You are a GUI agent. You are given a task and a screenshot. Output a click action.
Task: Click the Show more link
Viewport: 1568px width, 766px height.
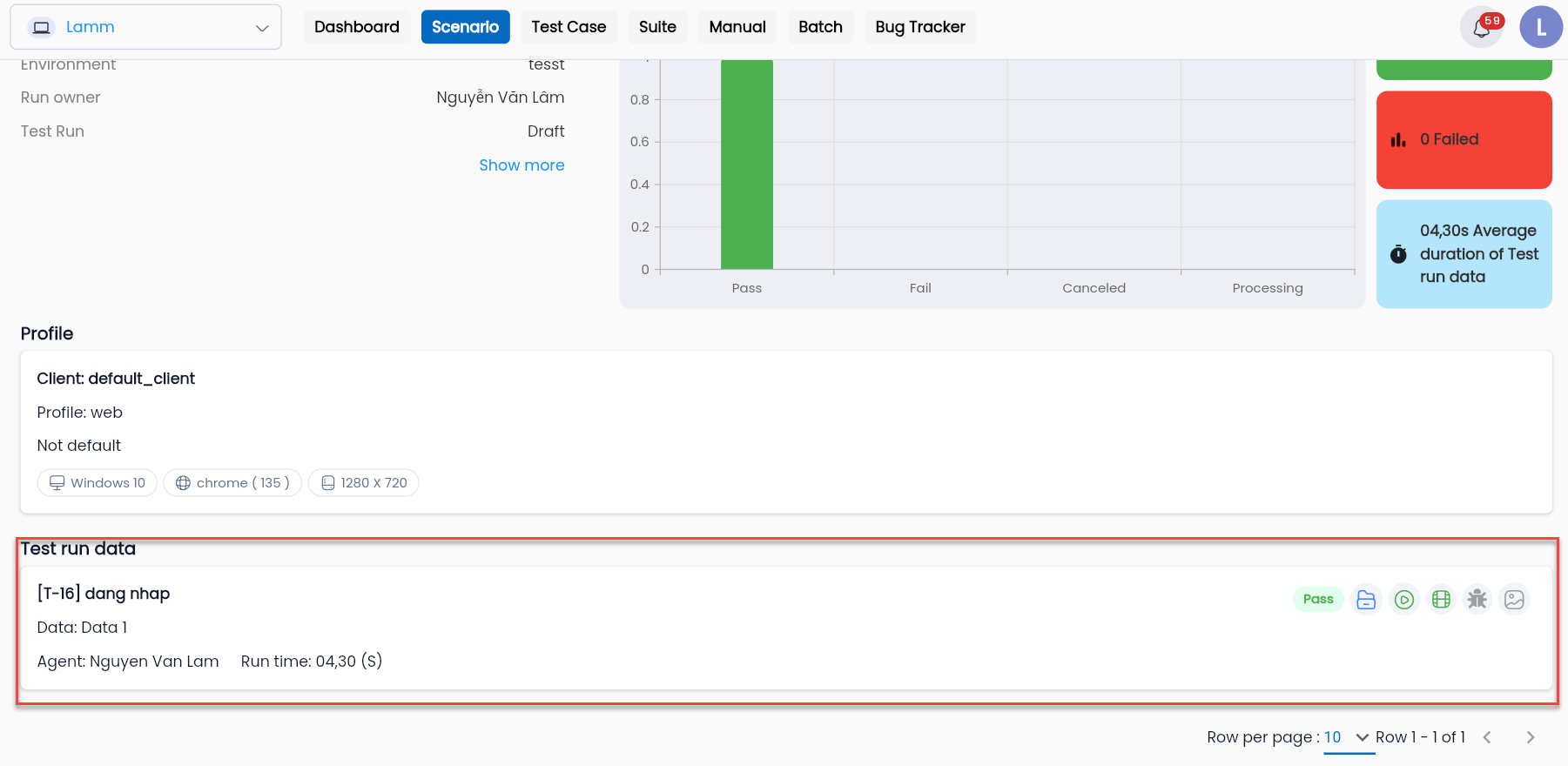[x=522, y=165]
